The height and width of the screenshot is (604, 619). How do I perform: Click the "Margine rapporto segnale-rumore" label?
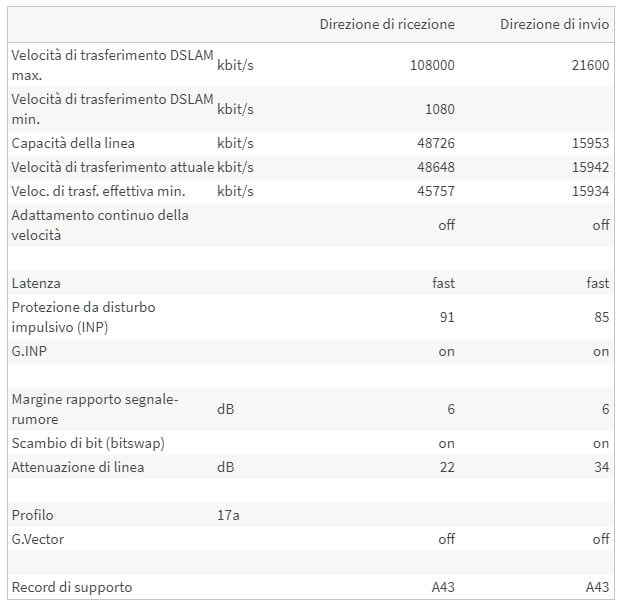(x=94, y=409)
